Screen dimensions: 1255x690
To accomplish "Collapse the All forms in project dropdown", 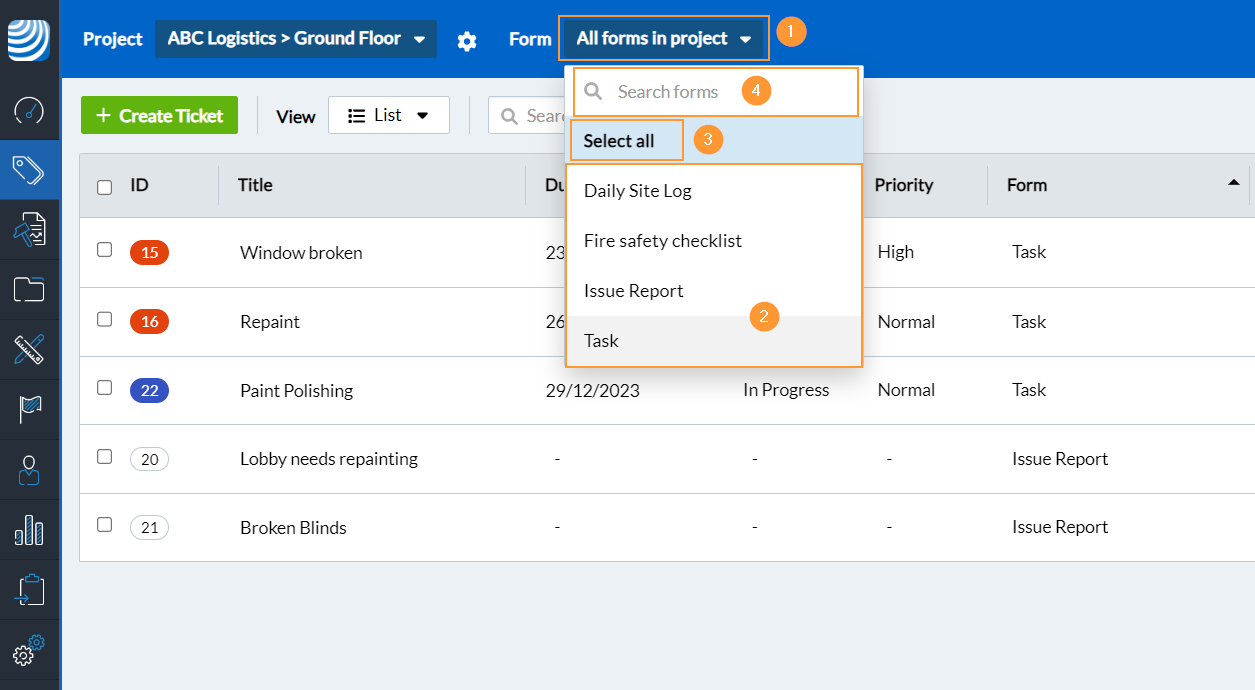I will [663, 39].
